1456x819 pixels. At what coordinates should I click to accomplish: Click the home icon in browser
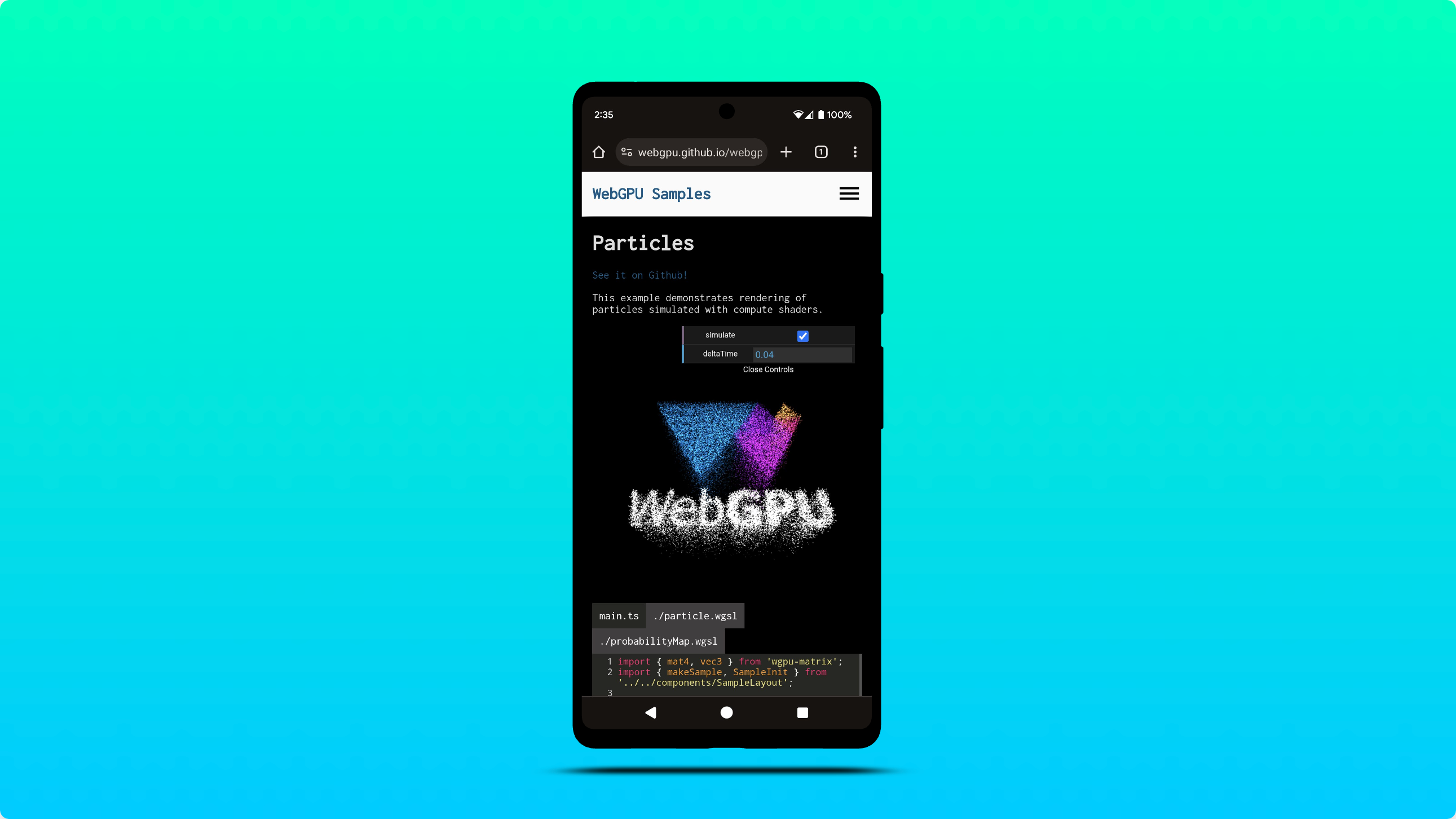click(x=597, y=152)
